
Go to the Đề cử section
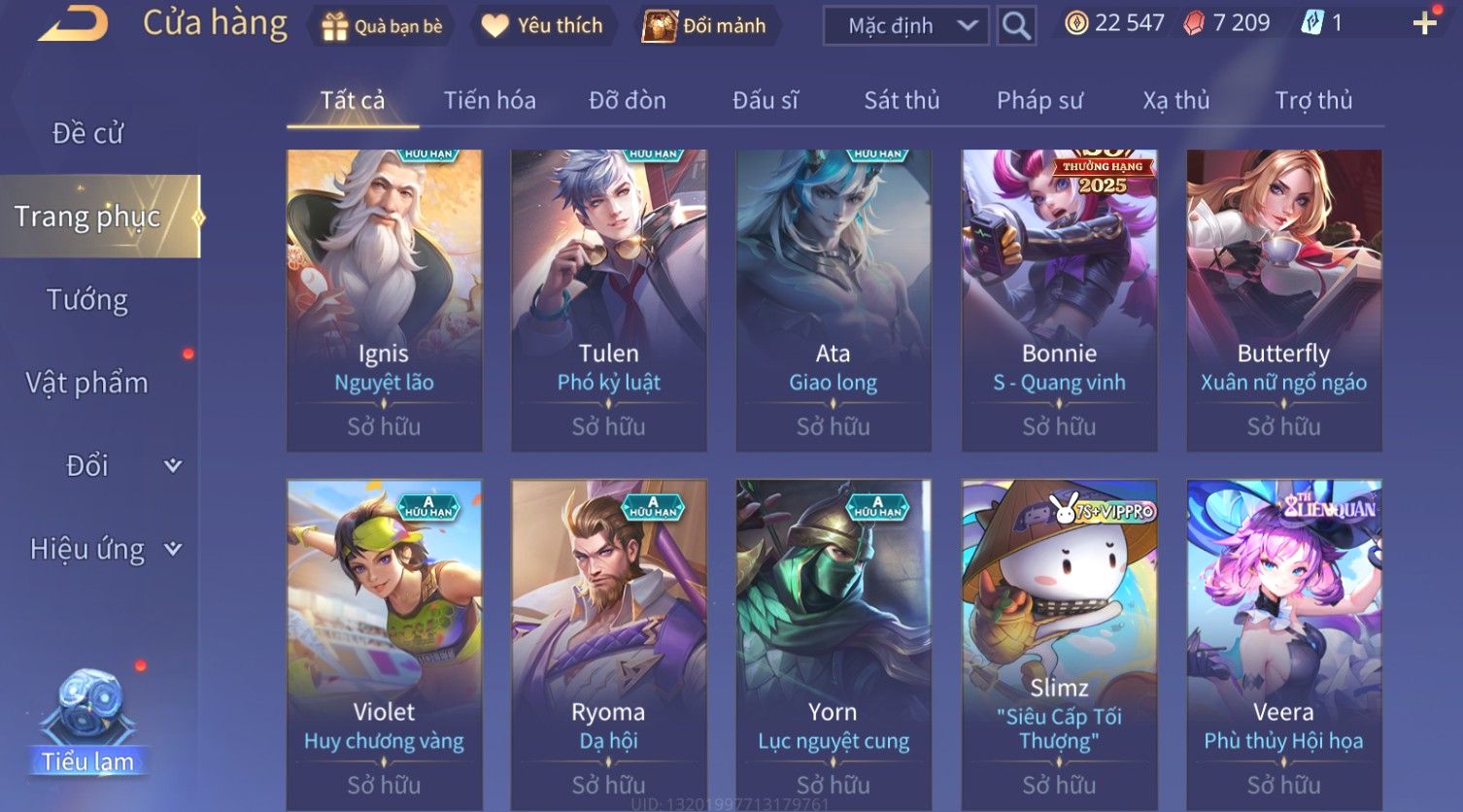coord(87,133)
